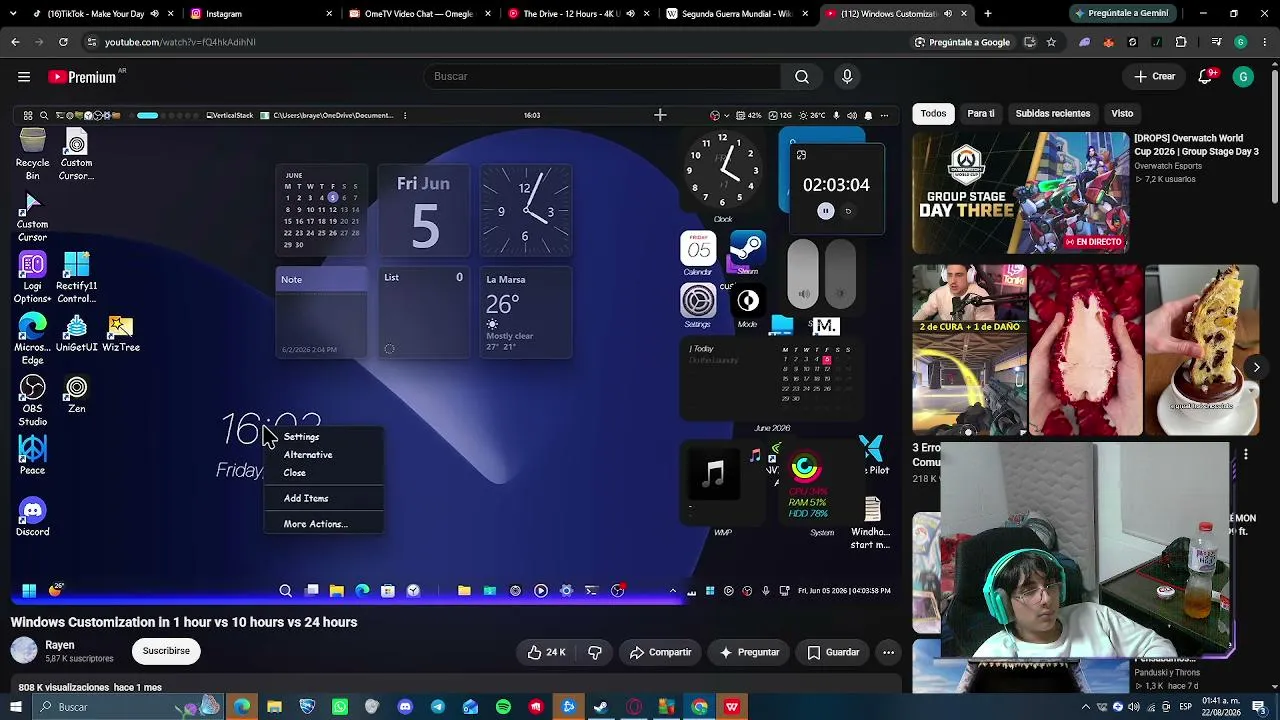Open Steam from the Windows taskbar
This screenshot has height=720, width=1280.
click(x=601, y=707)
